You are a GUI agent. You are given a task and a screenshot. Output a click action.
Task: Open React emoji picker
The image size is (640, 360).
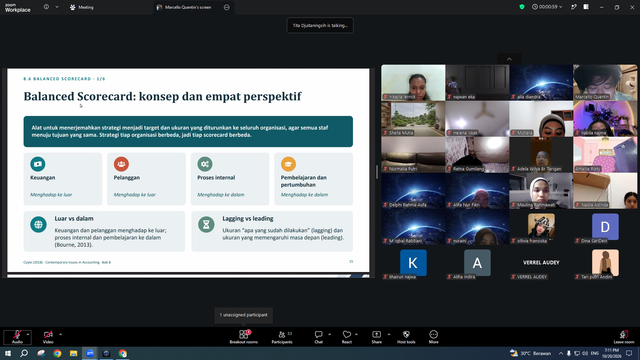pos(347,337)
